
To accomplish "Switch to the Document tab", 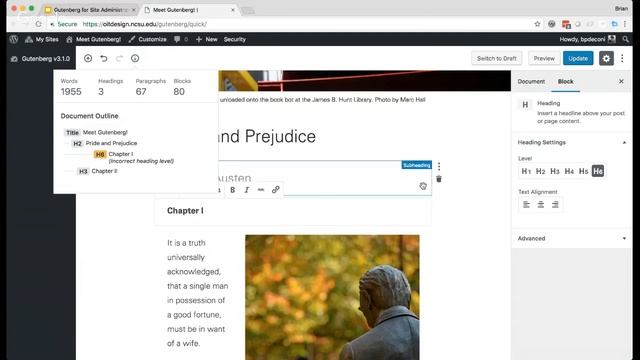I will pyautogui.click(x=531, y=81).
